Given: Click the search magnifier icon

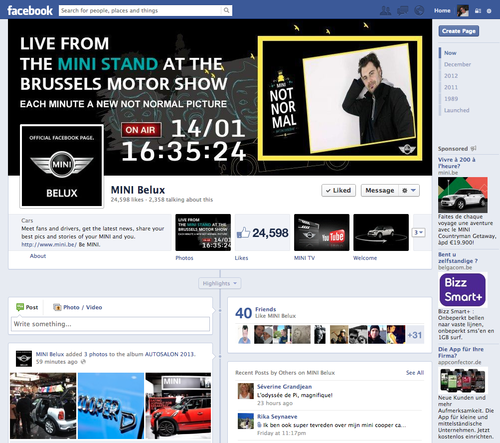Looking at the screenshot, I should [226, 10].
